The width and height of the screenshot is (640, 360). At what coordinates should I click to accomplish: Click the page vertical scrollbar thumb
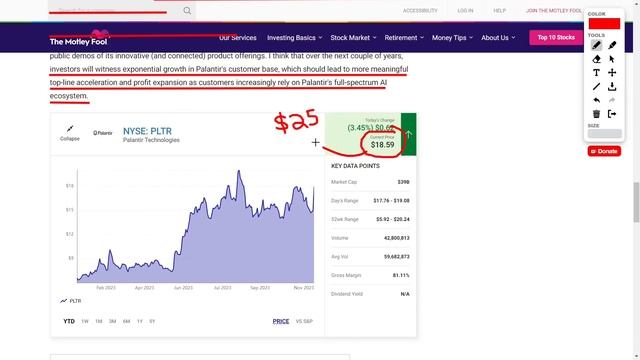point(636,202)
